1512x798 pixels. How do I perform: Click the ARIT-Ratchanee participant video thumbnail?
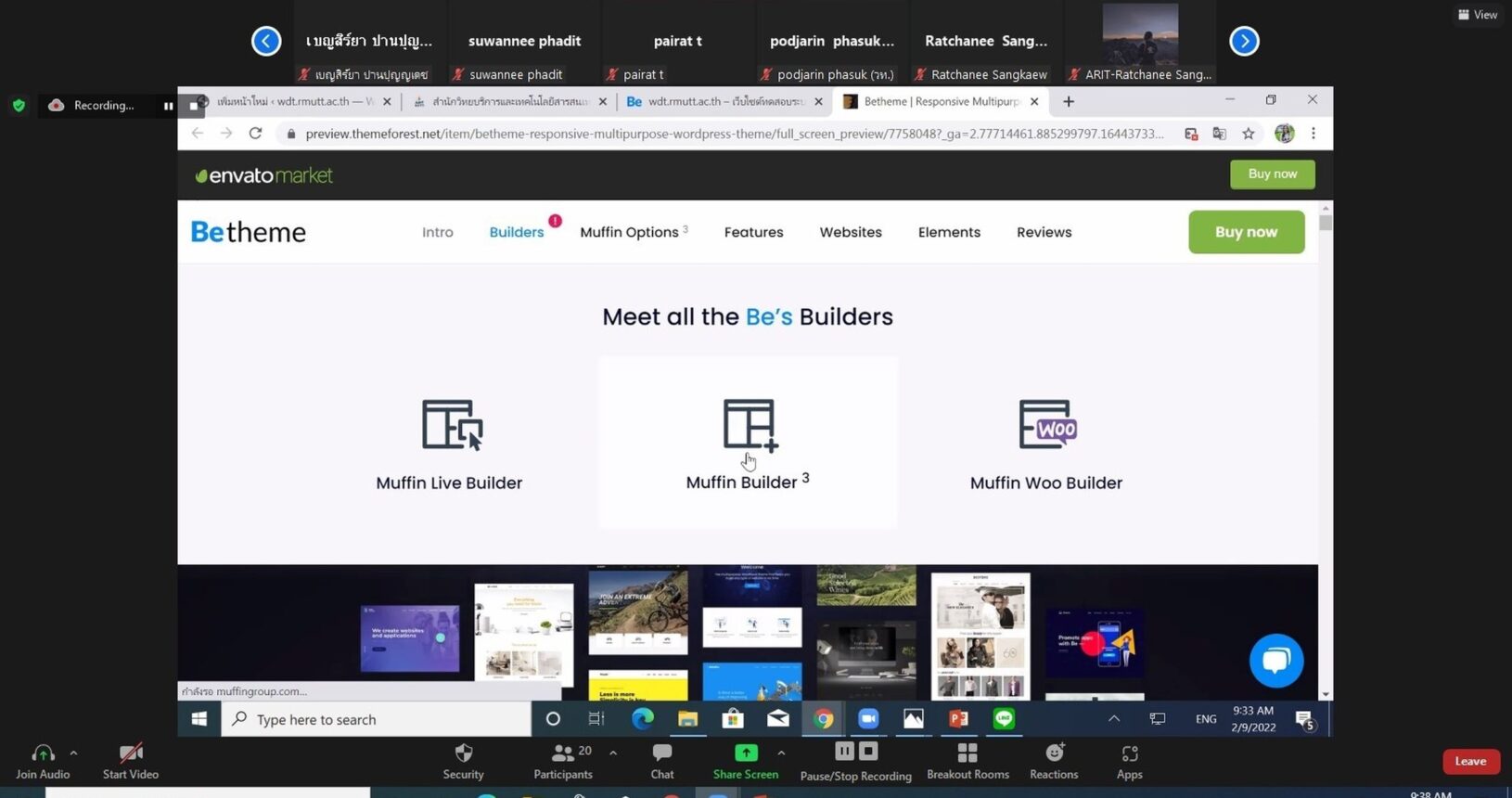(1140, 33)
